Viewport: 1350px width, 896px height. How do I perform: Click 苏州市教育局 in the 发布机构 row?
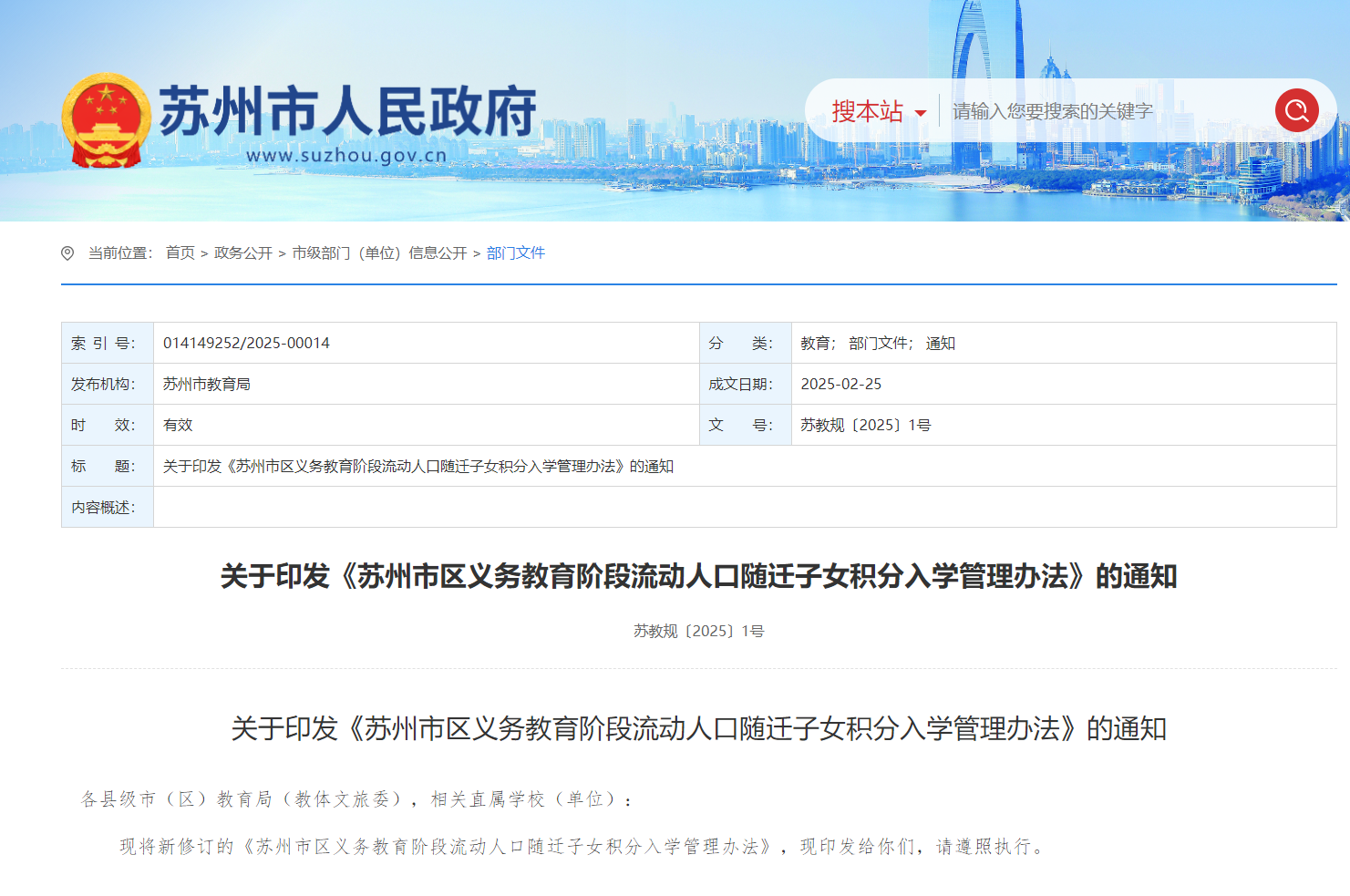click(x=207, y=385)
